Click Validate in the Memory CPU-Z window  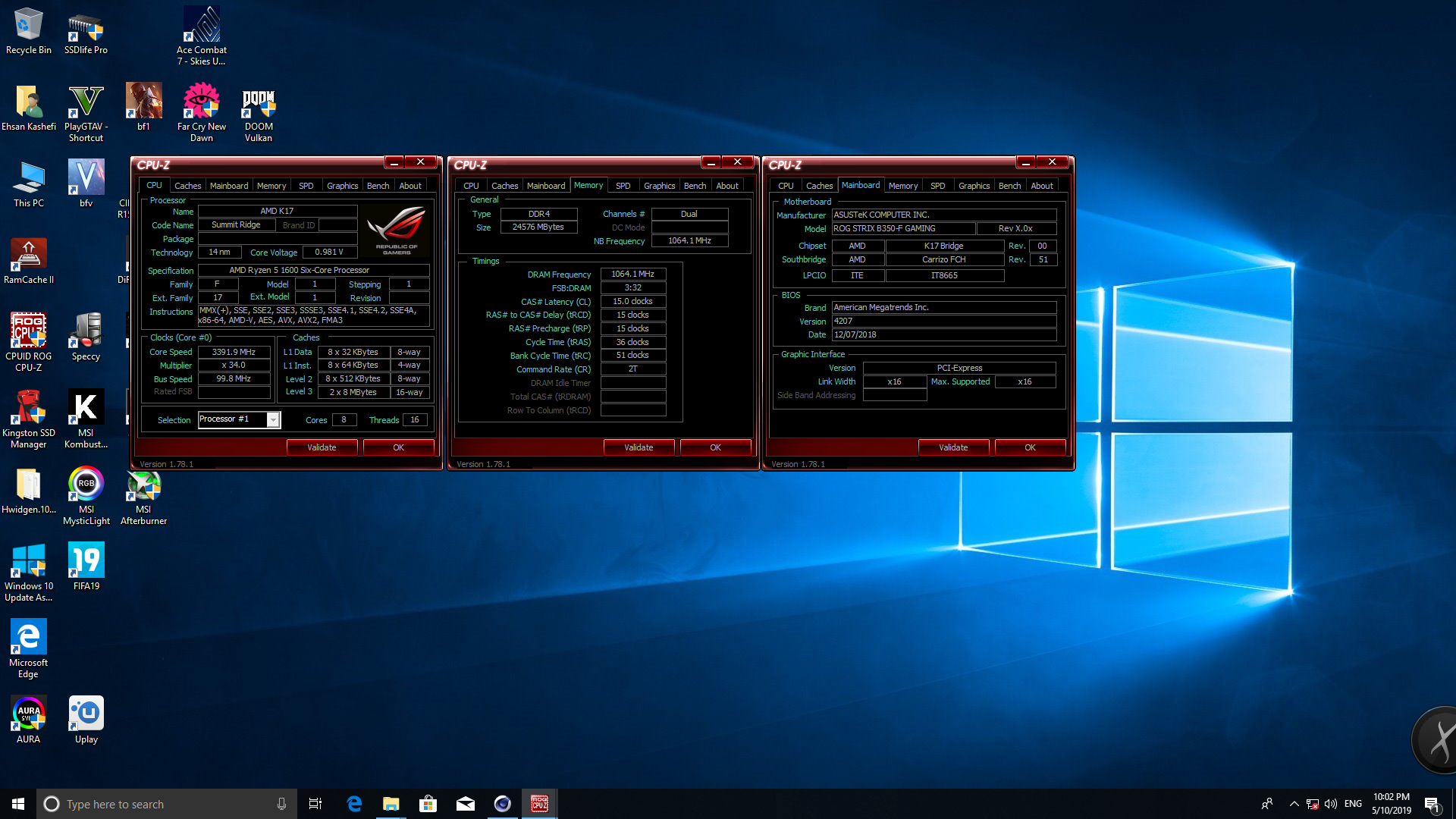(x=639, y=447)
